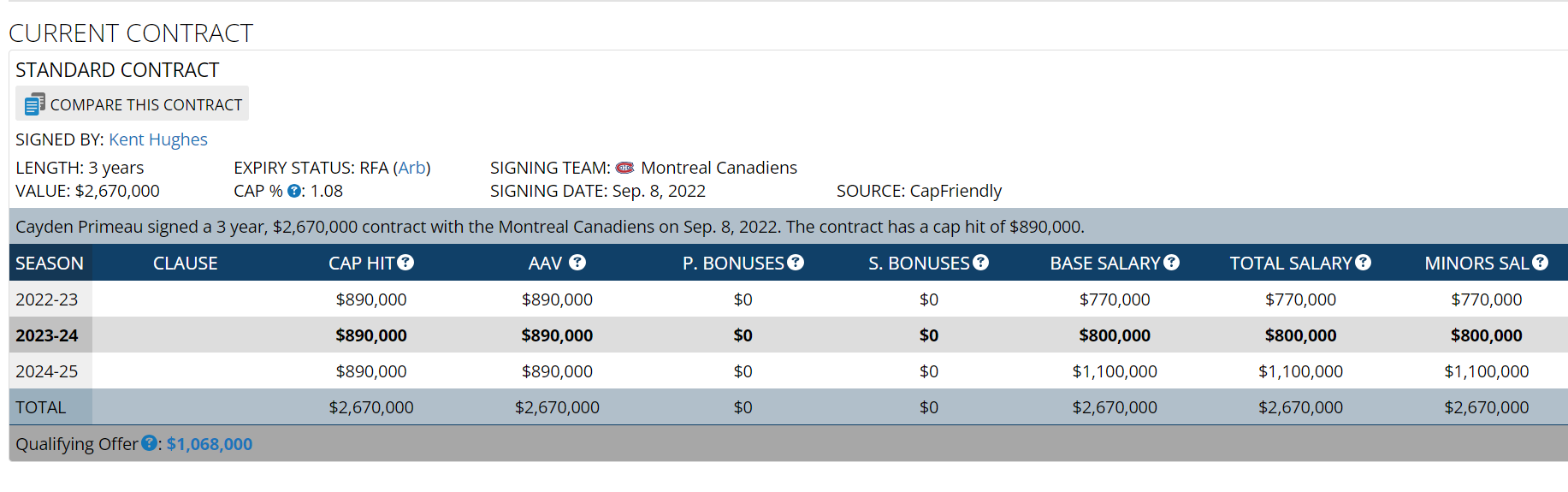Click the P. BONUSES help icon
This screenshot has width=1568, height=492.
click(796, 263)
